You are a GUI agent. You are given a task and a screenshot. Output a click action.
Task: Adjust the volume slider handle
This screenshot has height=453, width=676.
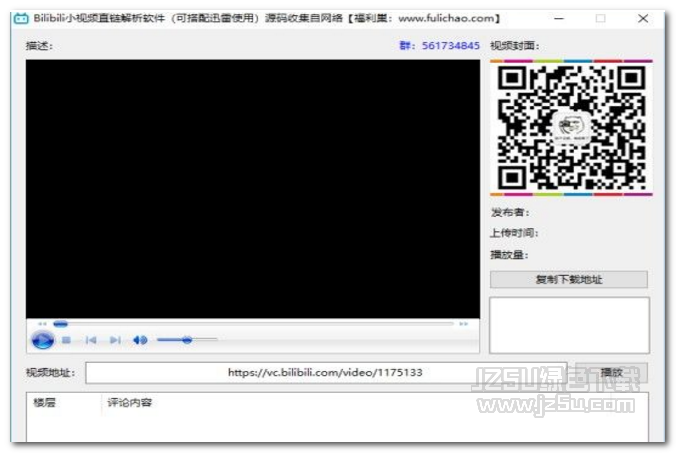[x=187, y=340]
